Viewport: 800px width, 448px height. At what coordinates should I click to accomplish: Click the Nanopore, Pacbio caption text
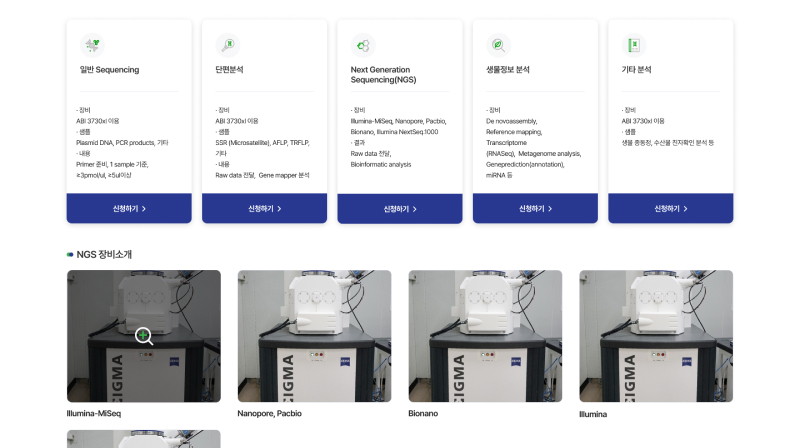click(x=269, y=413)
